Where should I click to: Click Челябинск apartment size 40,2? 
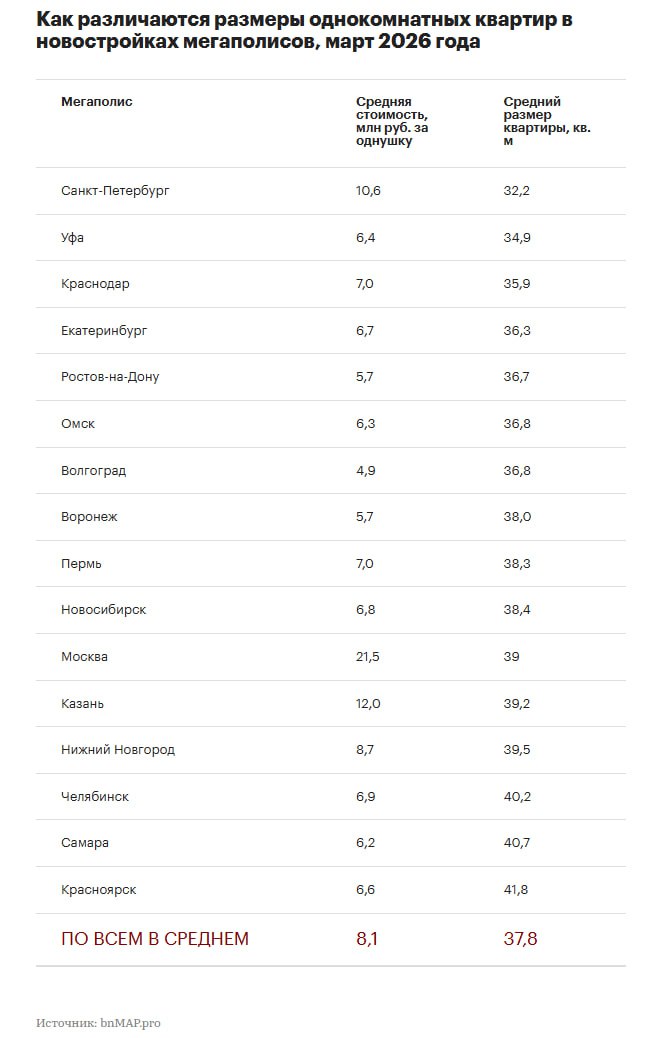(x=517, y=797)
